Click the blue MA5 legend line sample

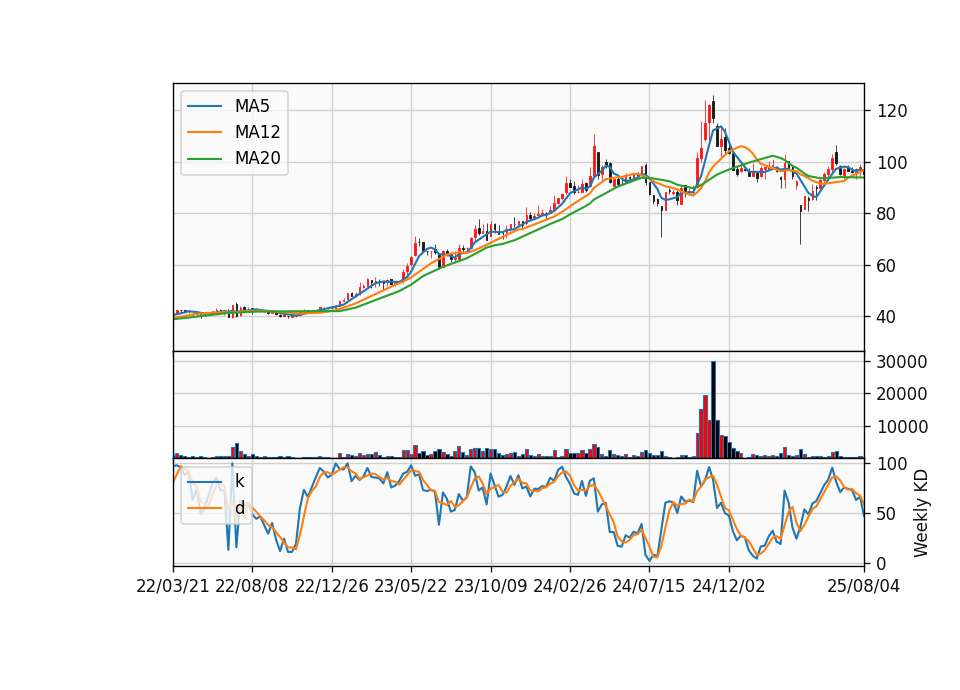pos(204,106)
